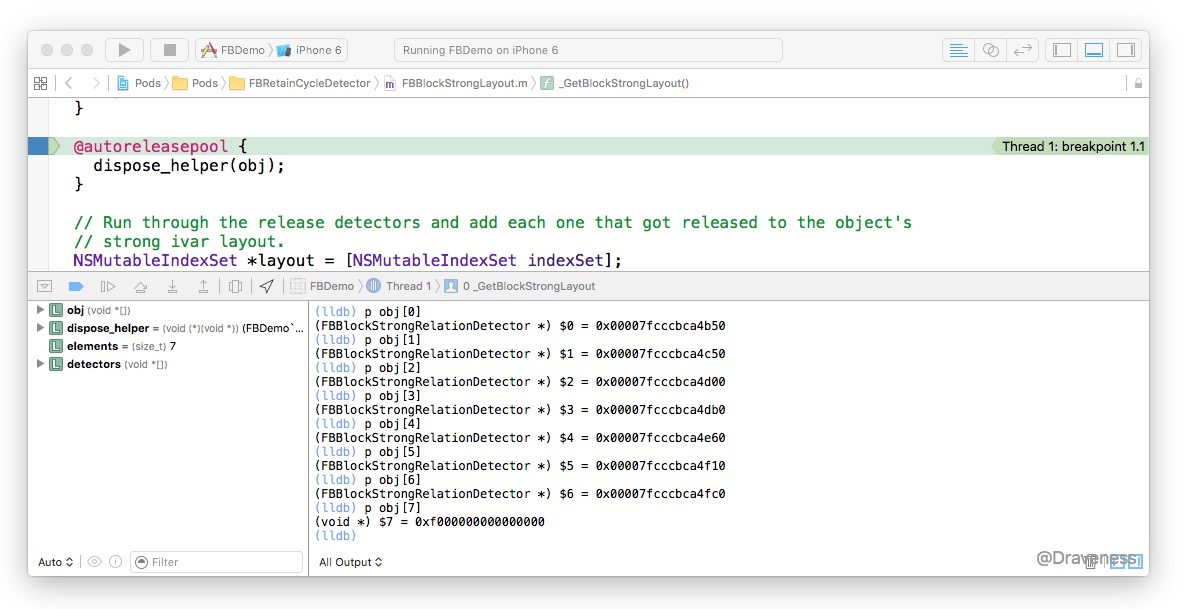Click the Step Into icon

coord(172,286)
